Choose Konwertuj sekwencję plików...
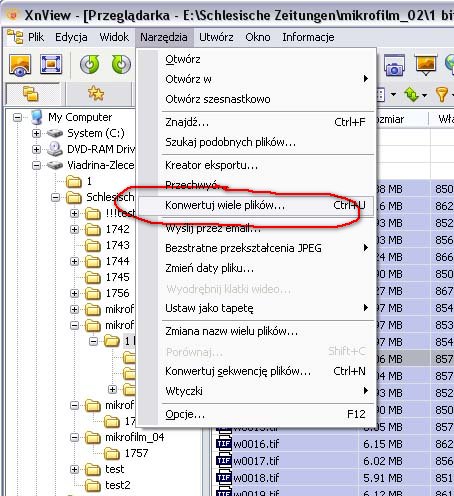 coord(256,371)
